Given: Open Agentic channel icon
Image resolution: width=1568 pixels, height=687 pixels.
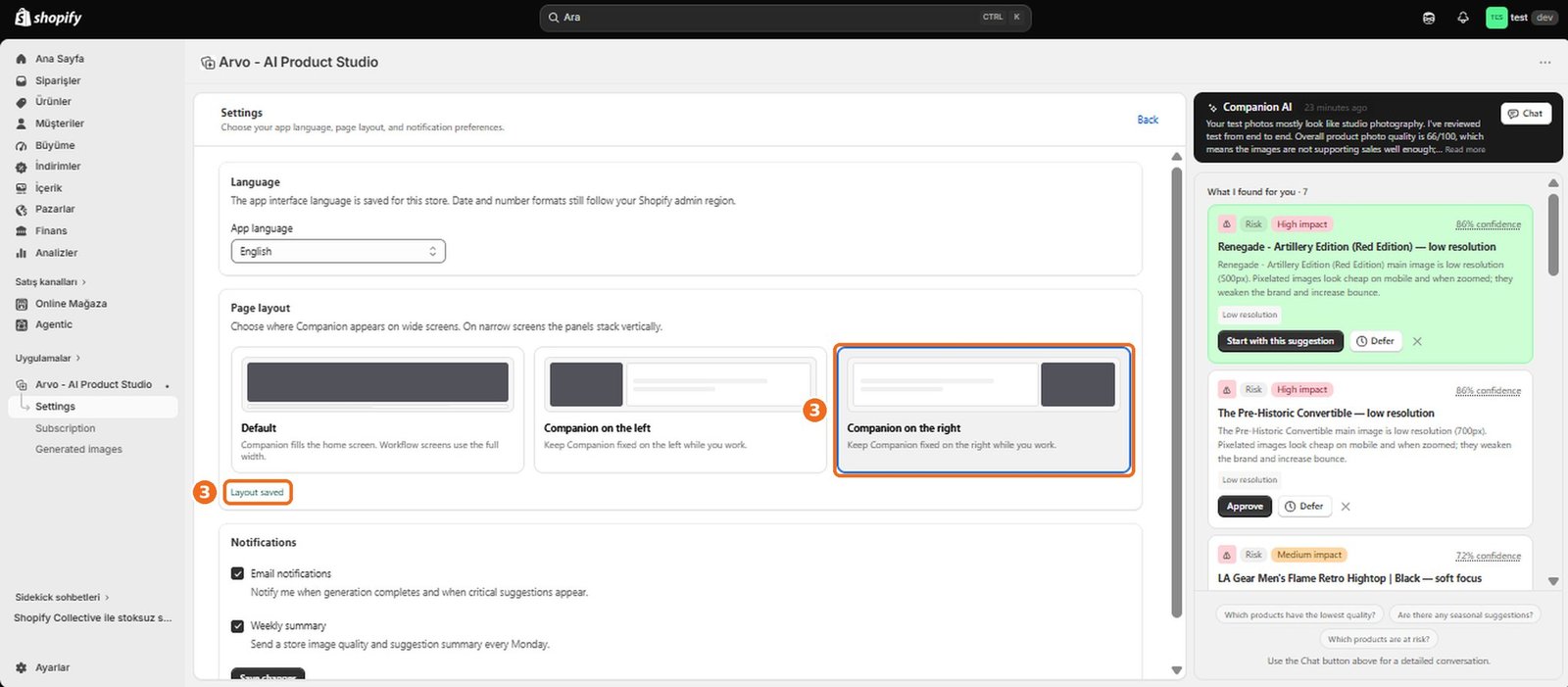Looking at the screenshot, I should tap(22, 324).
